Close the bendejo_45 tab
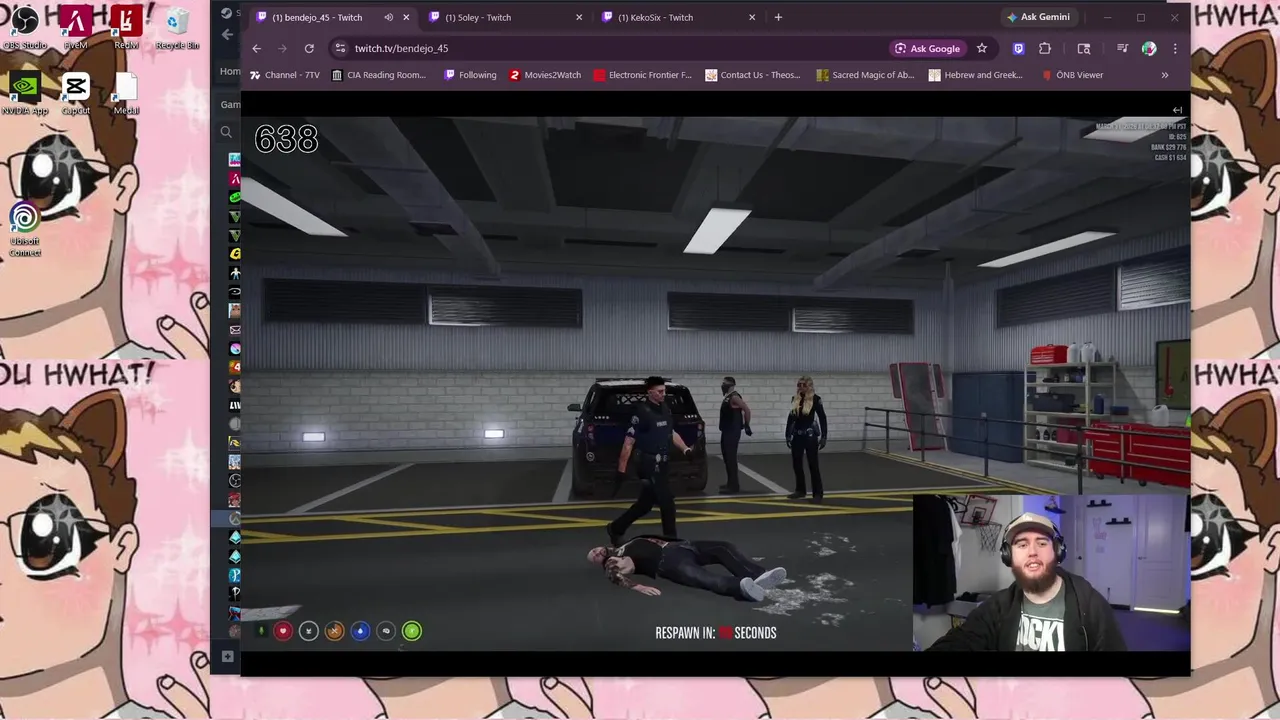1280x720 pixels. [x=406, y=17]
